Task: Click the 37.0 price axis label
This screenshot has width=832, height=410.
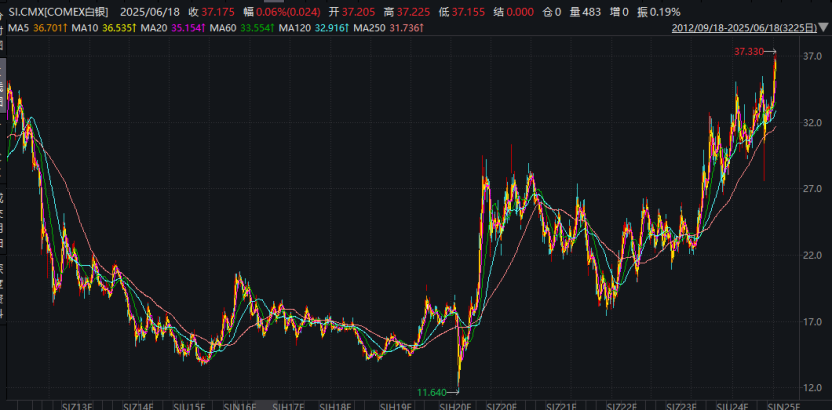Action: point(810,56)
